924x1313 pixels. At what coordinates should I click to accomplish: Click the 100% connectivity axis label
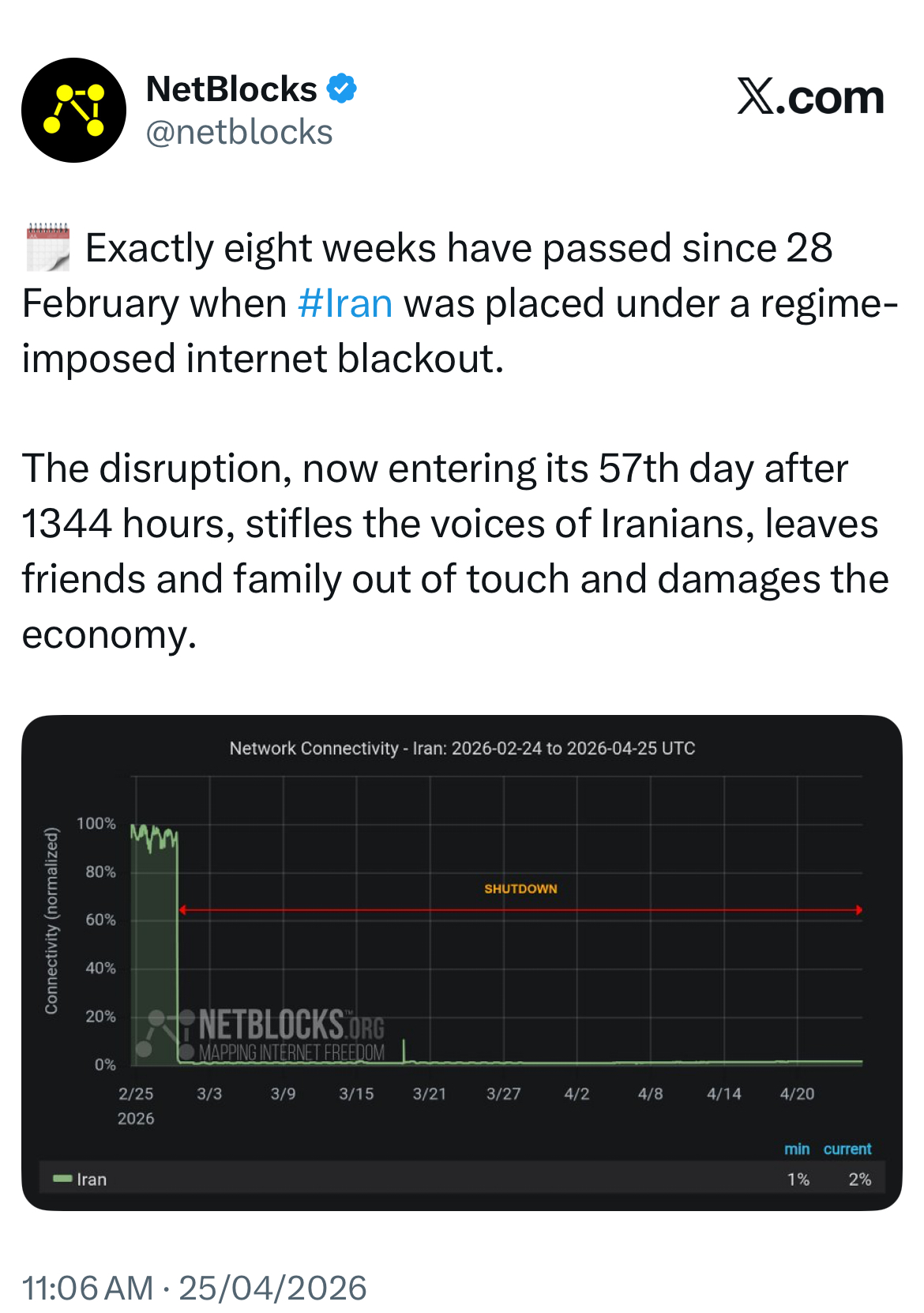click(96, 823)
